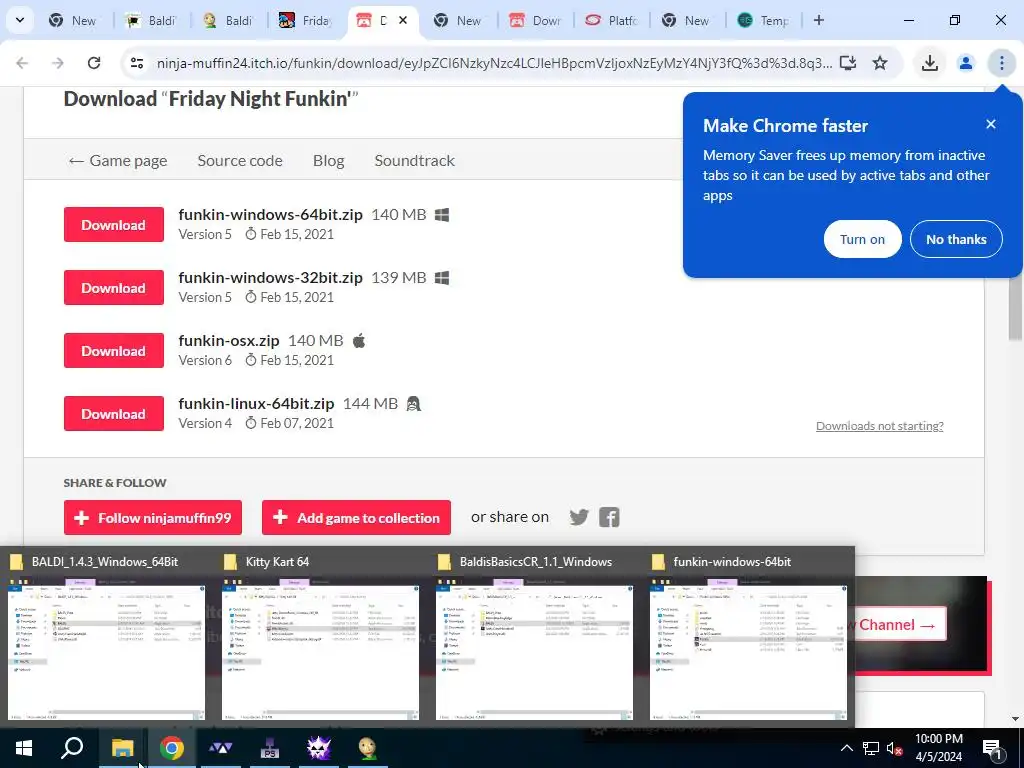Share on Facebook icon
Image resolution: width=1024 pixels, height=768 pixels.
(x=609, y=517)
